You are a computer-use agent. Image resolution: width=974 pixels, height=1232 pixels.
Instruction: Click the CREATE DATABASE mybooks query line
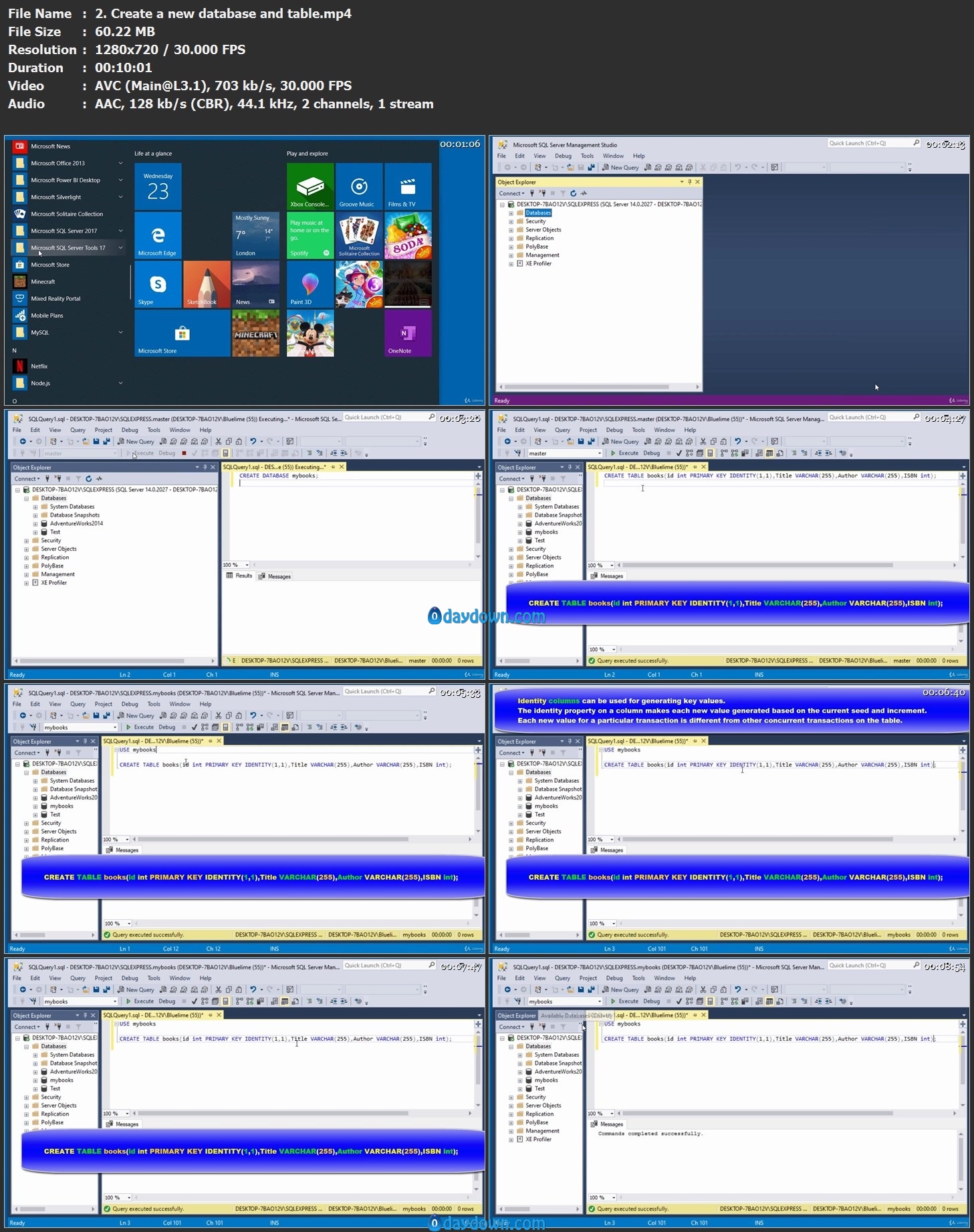[279, 476]
